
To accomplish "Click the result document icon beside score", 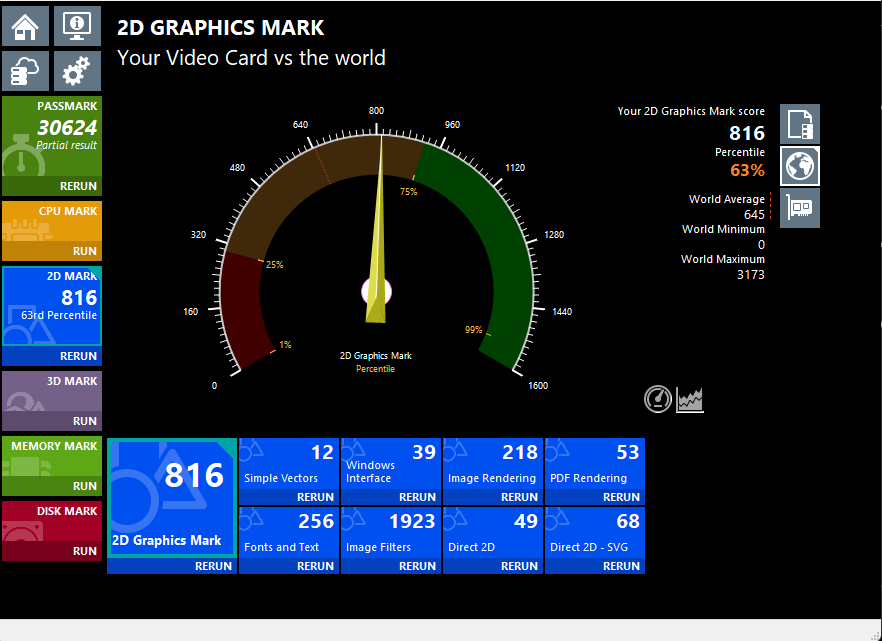I will click(800, 124).
